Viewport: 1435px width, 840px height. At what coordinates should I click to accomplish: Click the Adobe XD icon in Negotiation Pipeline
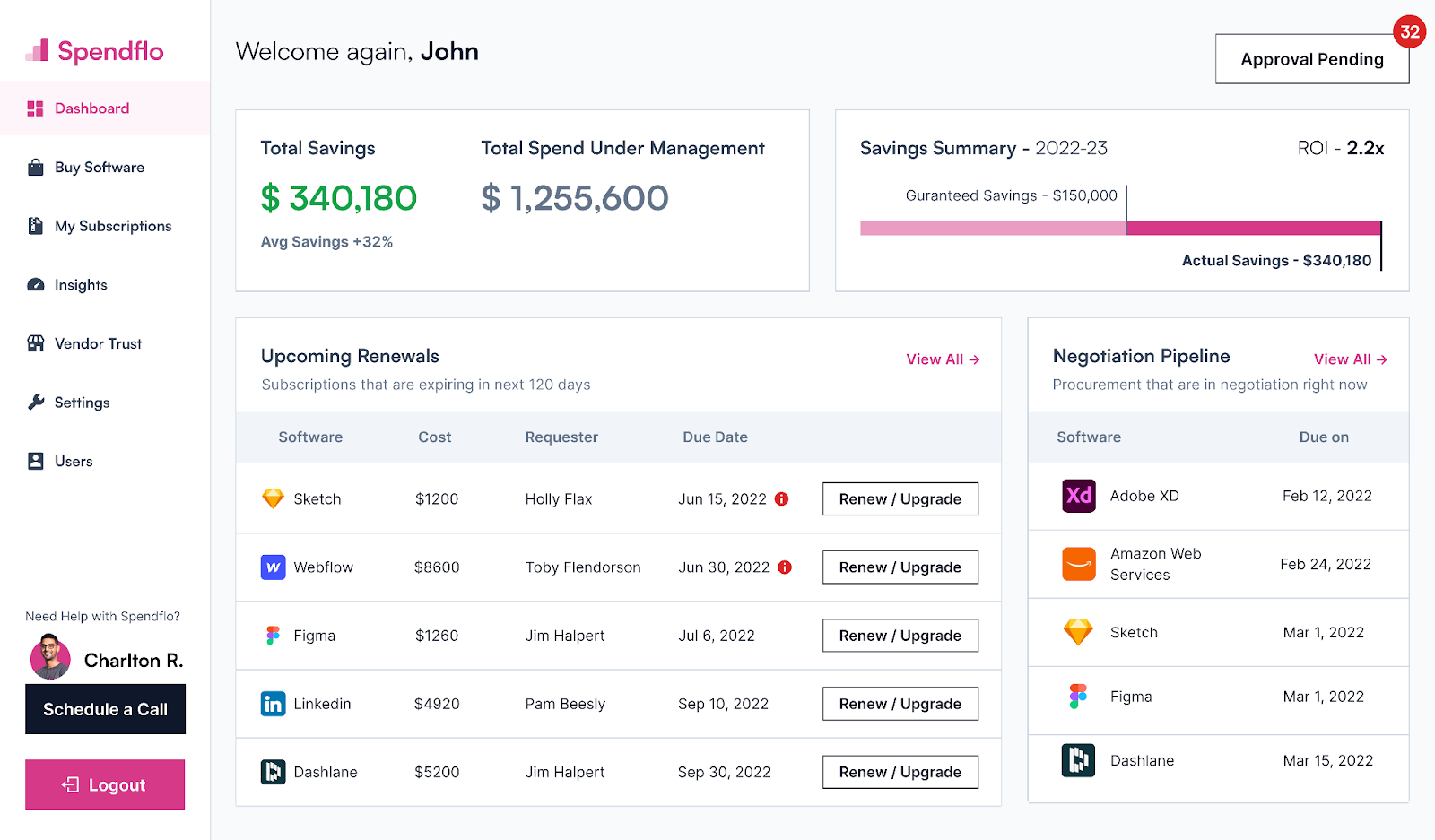click(x=1079, y=496)
